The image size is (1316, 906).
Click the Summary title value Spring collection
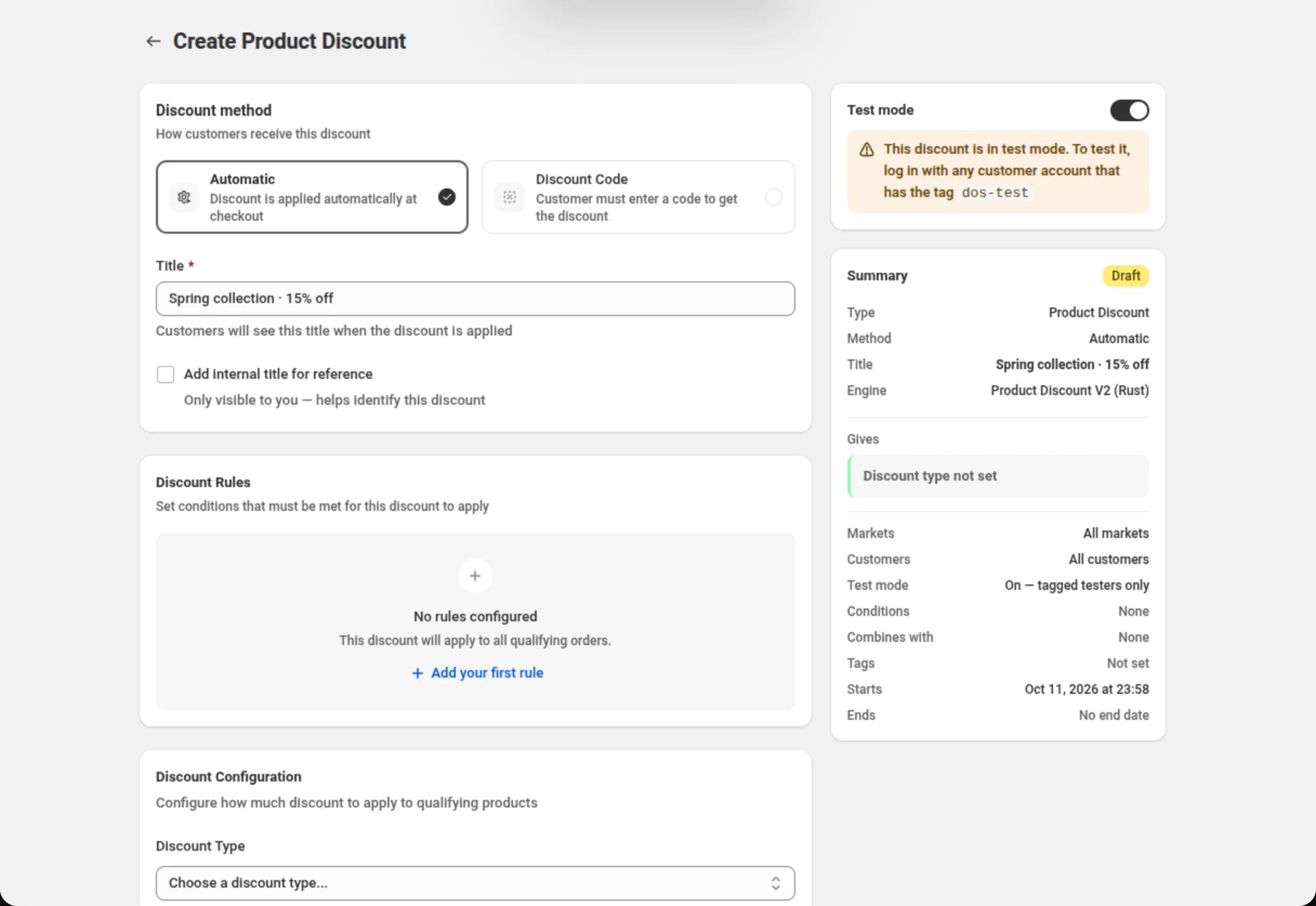pos(1072,364)
